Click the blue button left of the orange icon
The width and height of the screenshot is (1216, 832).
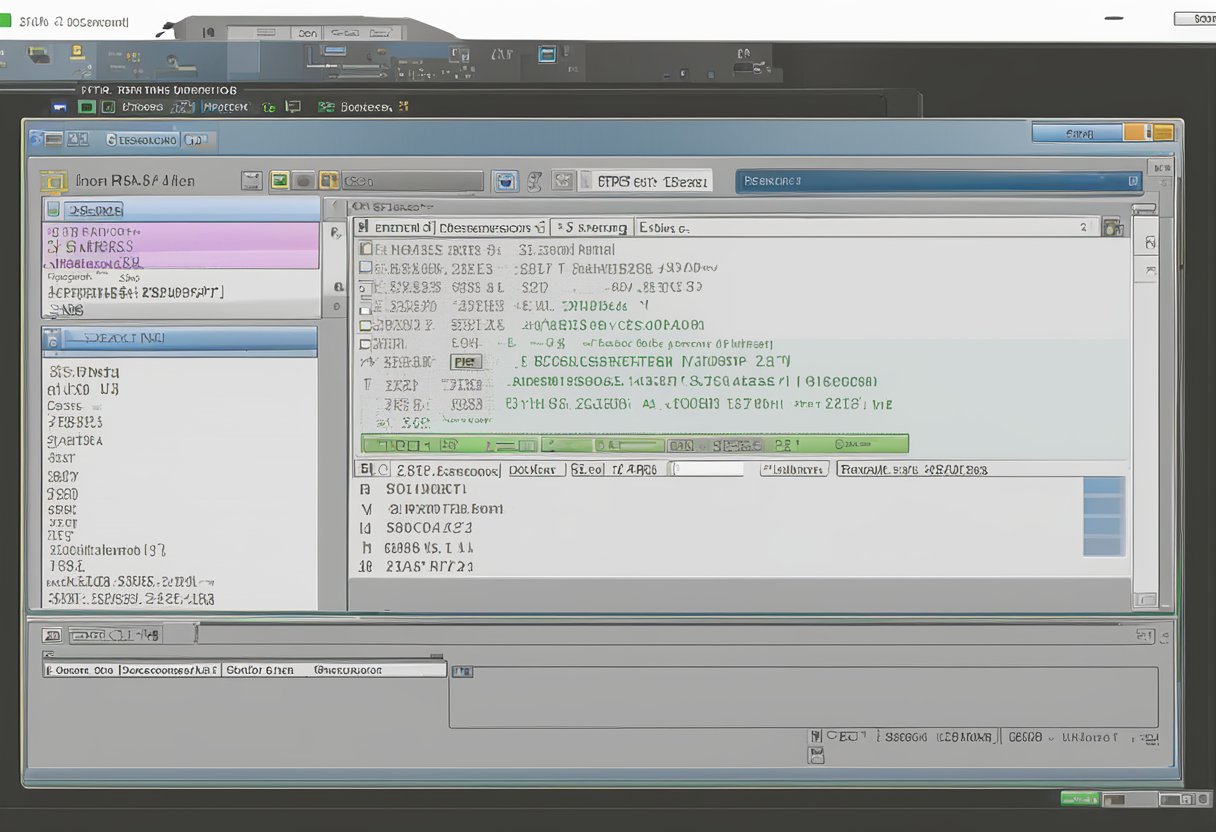[1077, 133]
